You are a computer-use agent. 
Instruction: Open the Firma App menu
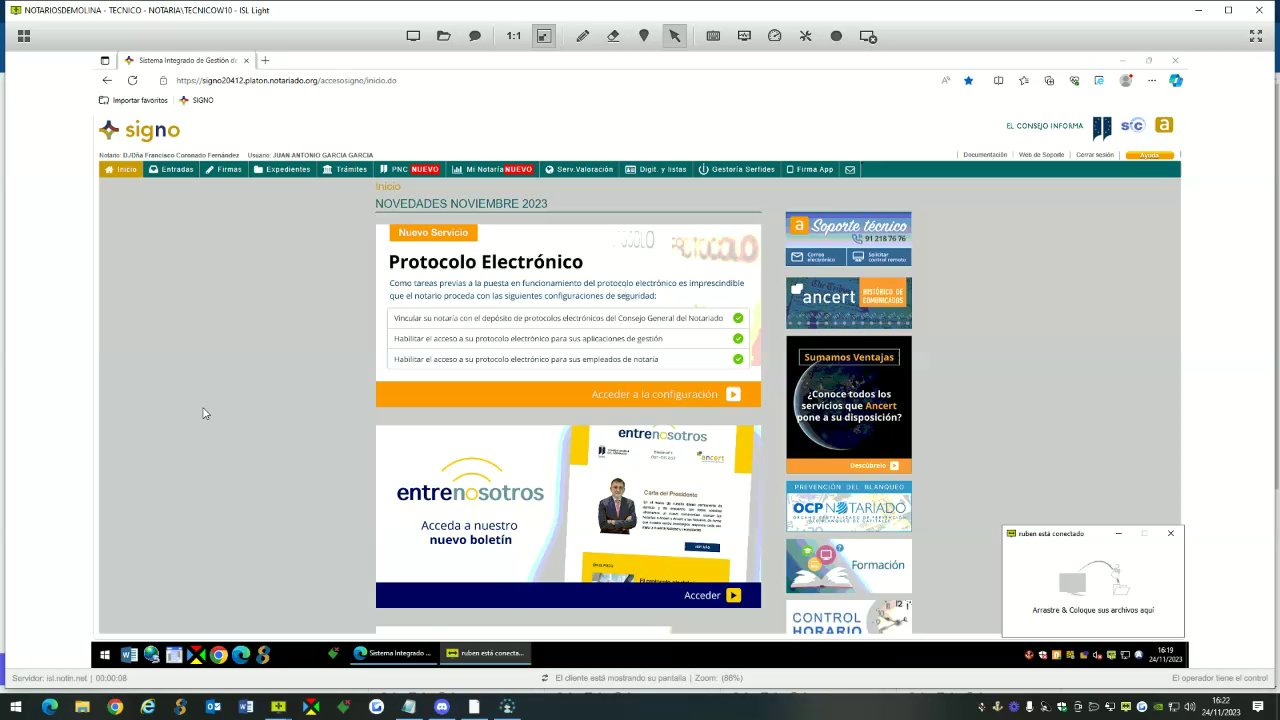[x=810, y=170]
